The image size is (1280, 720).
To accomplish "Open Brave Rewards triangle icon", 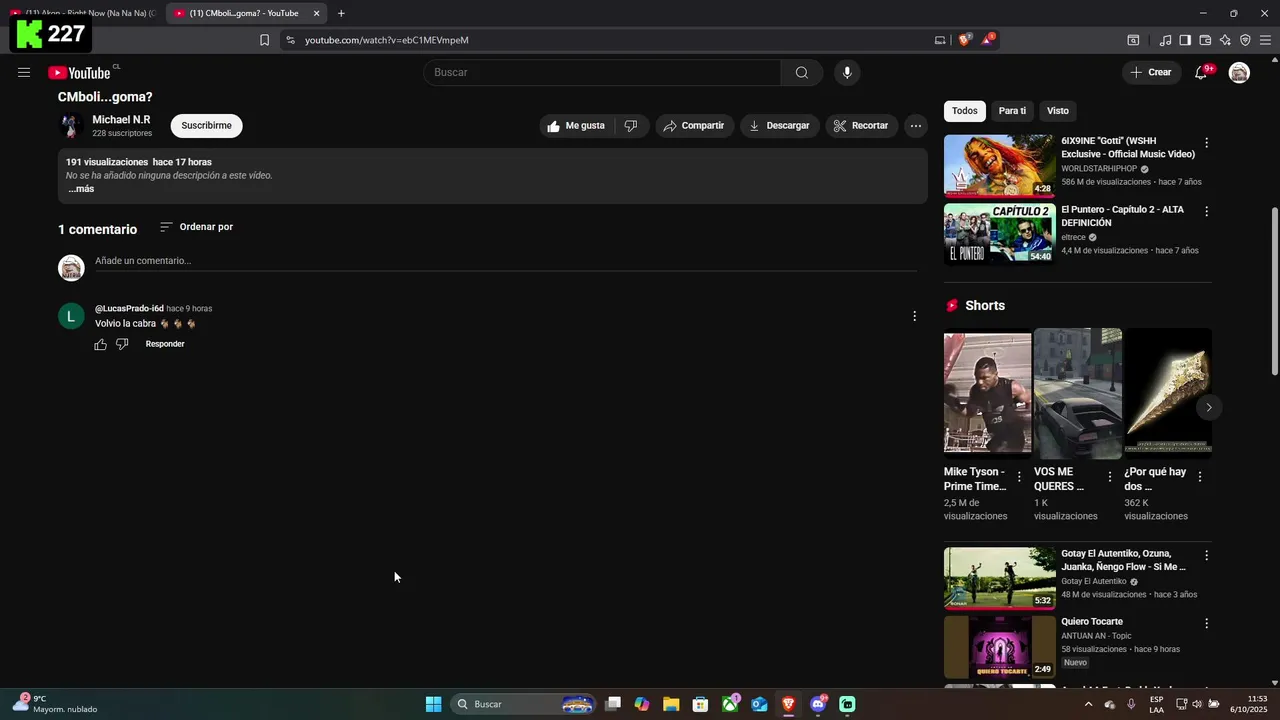I will tap(988, 40).
